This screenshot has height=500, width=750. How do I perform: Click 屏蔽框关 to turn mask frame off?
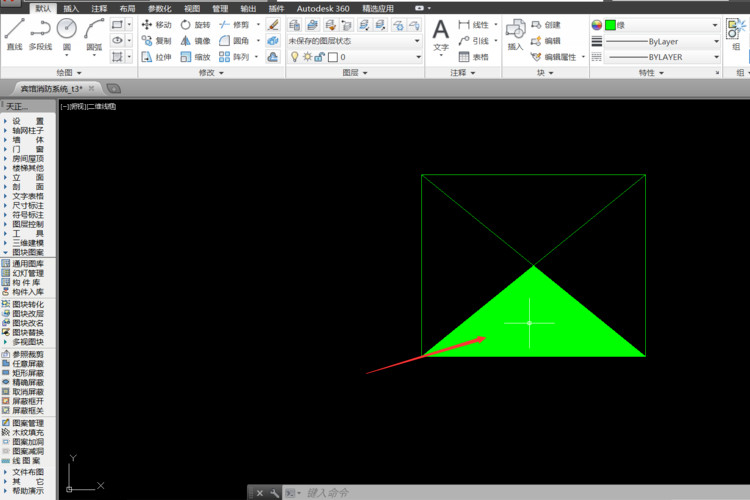(23, 411)
